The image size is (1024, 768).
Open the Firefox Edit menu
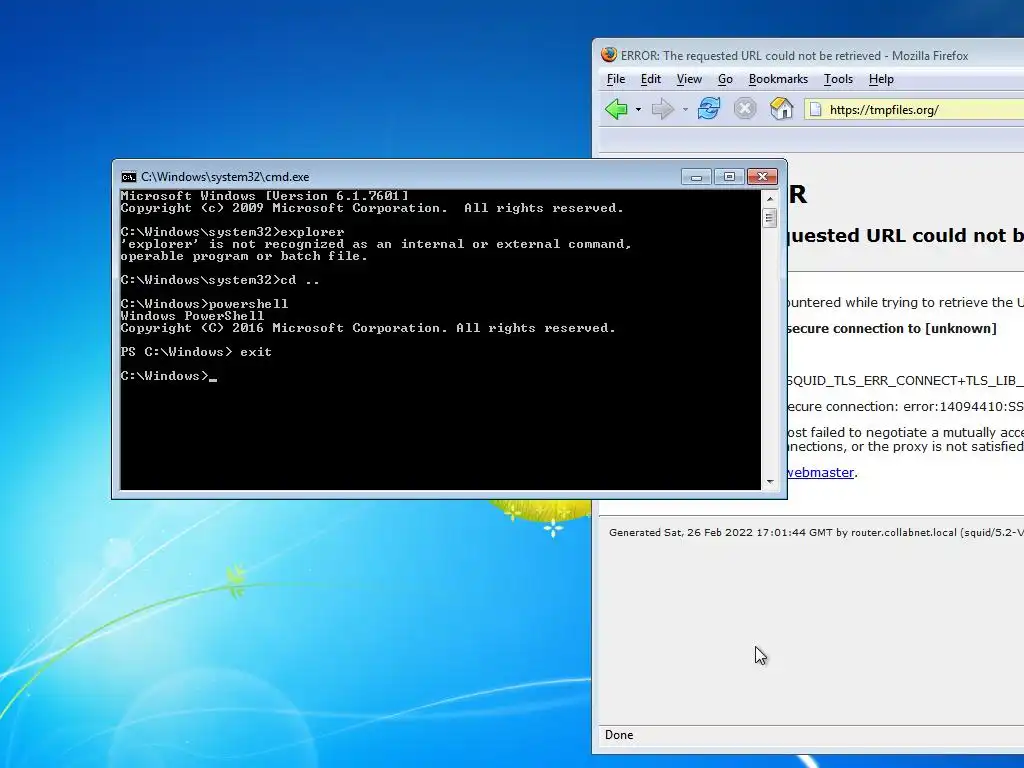650,79
